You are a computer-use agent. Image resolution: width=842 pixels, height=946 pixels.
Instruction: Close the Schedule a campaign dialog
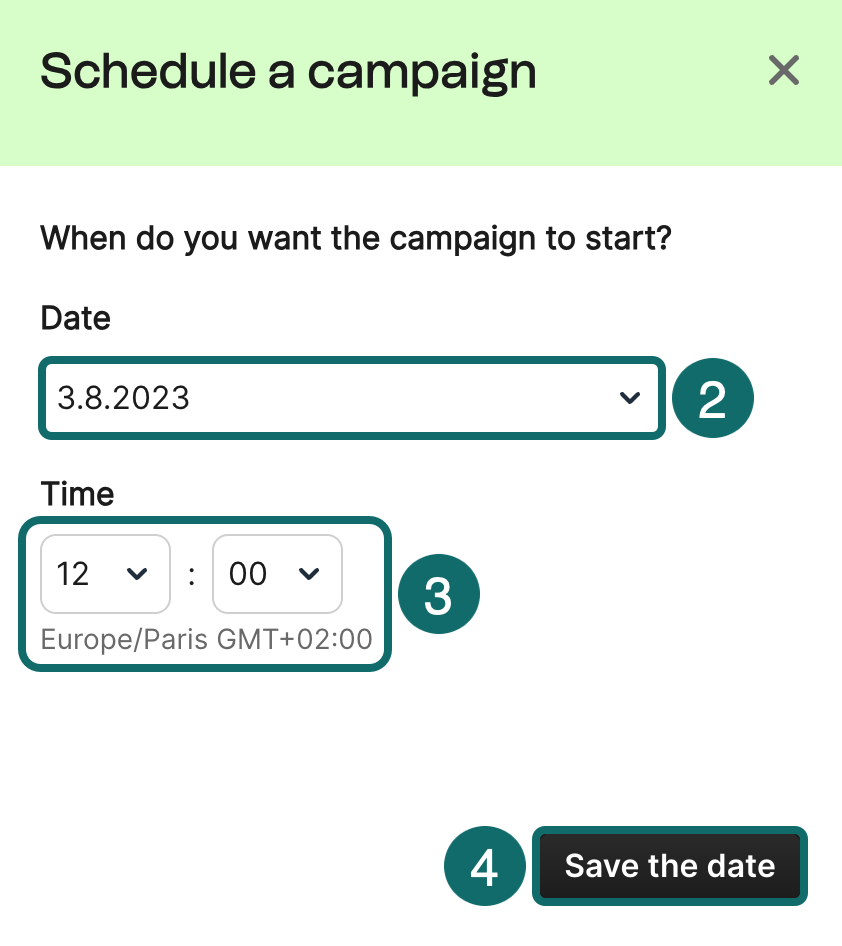[x=783, y=70]
